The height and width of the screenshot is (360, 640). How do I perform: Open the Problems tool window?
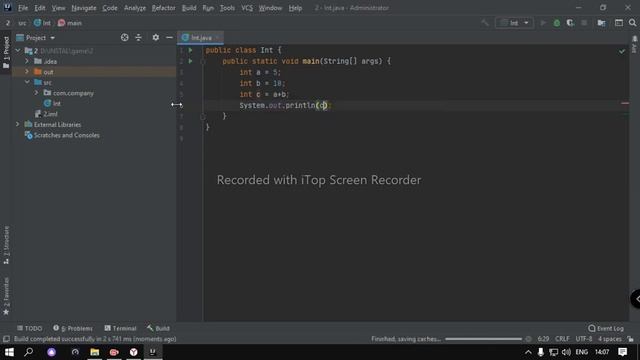click(73, 328)
